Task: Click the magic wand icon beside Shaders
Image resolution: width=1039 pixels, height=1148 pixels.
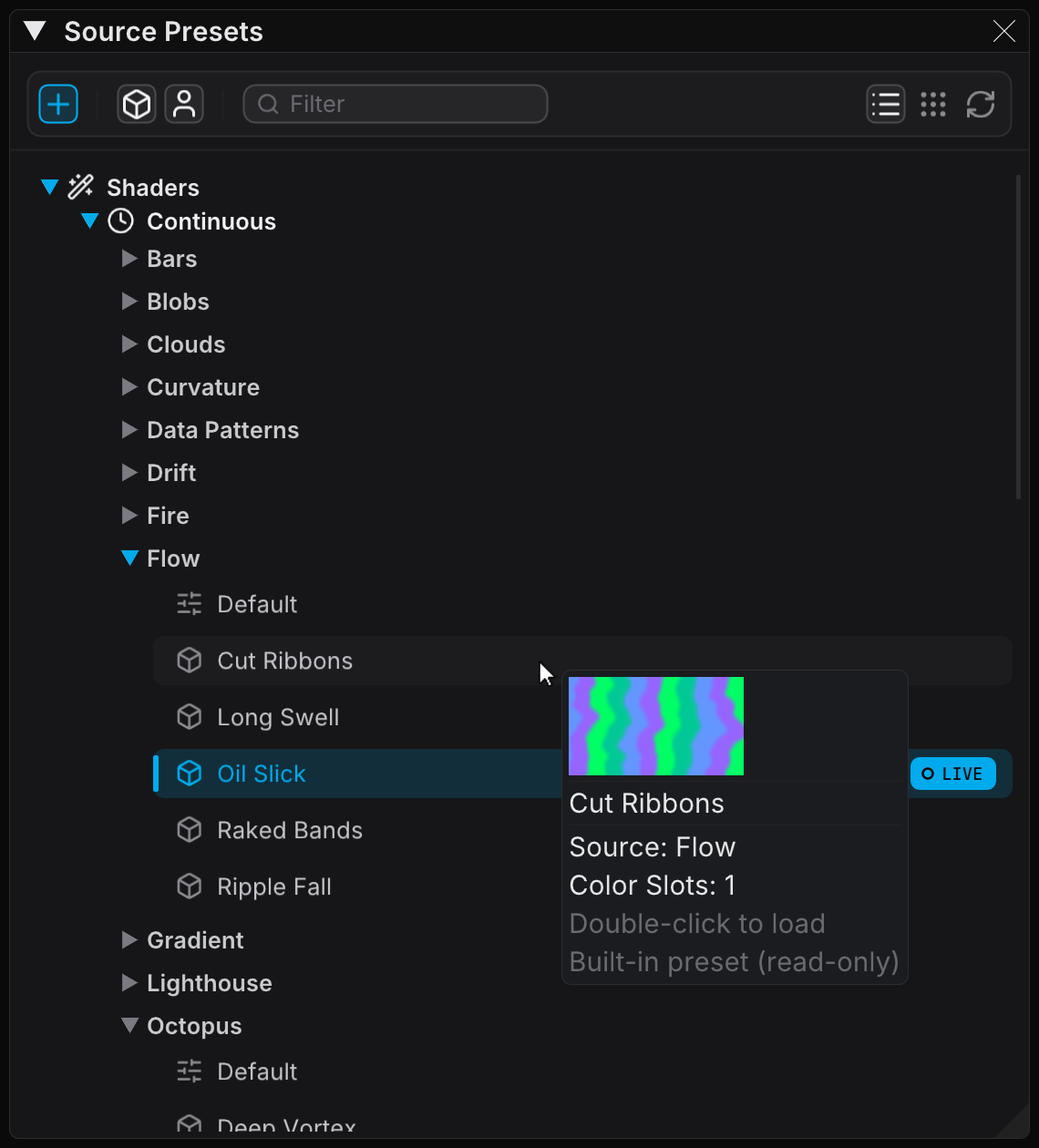Action: pos(81,187)
